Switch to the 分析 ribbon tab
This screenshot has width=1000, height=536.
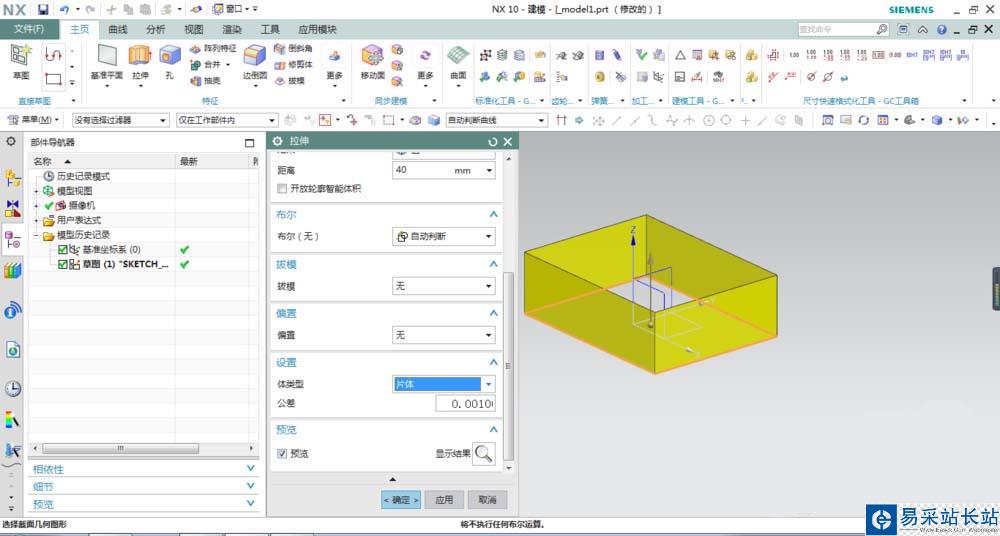(x=156, y=29)
